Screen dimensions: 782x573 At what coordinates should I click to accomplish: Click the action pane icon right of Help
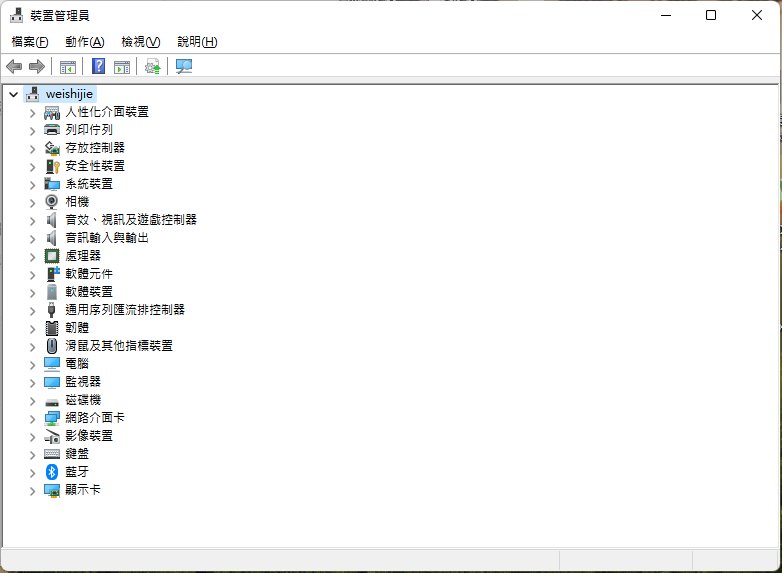[x=122, y=67]
